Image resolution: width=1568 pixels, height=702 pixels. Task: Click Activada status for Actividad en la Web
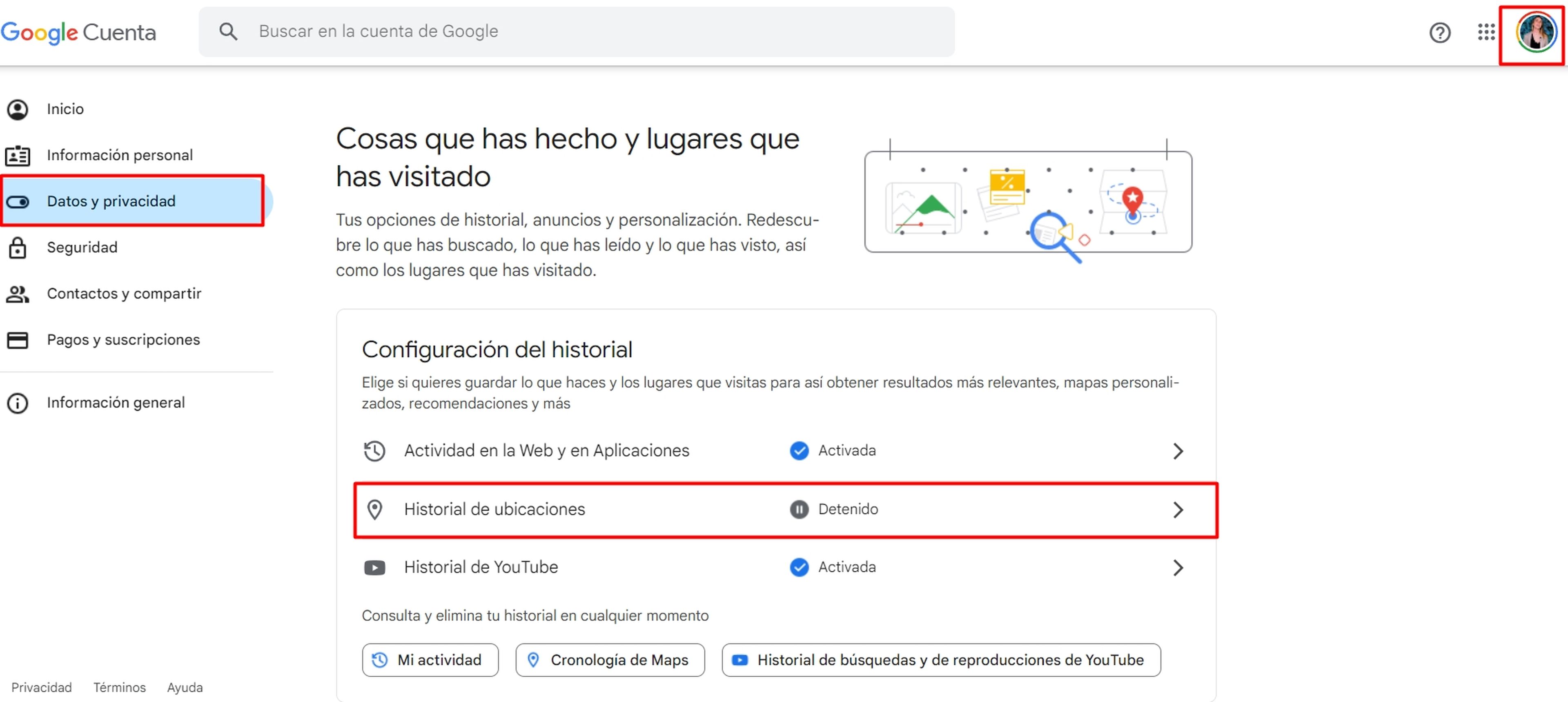[x=847, y=450]
